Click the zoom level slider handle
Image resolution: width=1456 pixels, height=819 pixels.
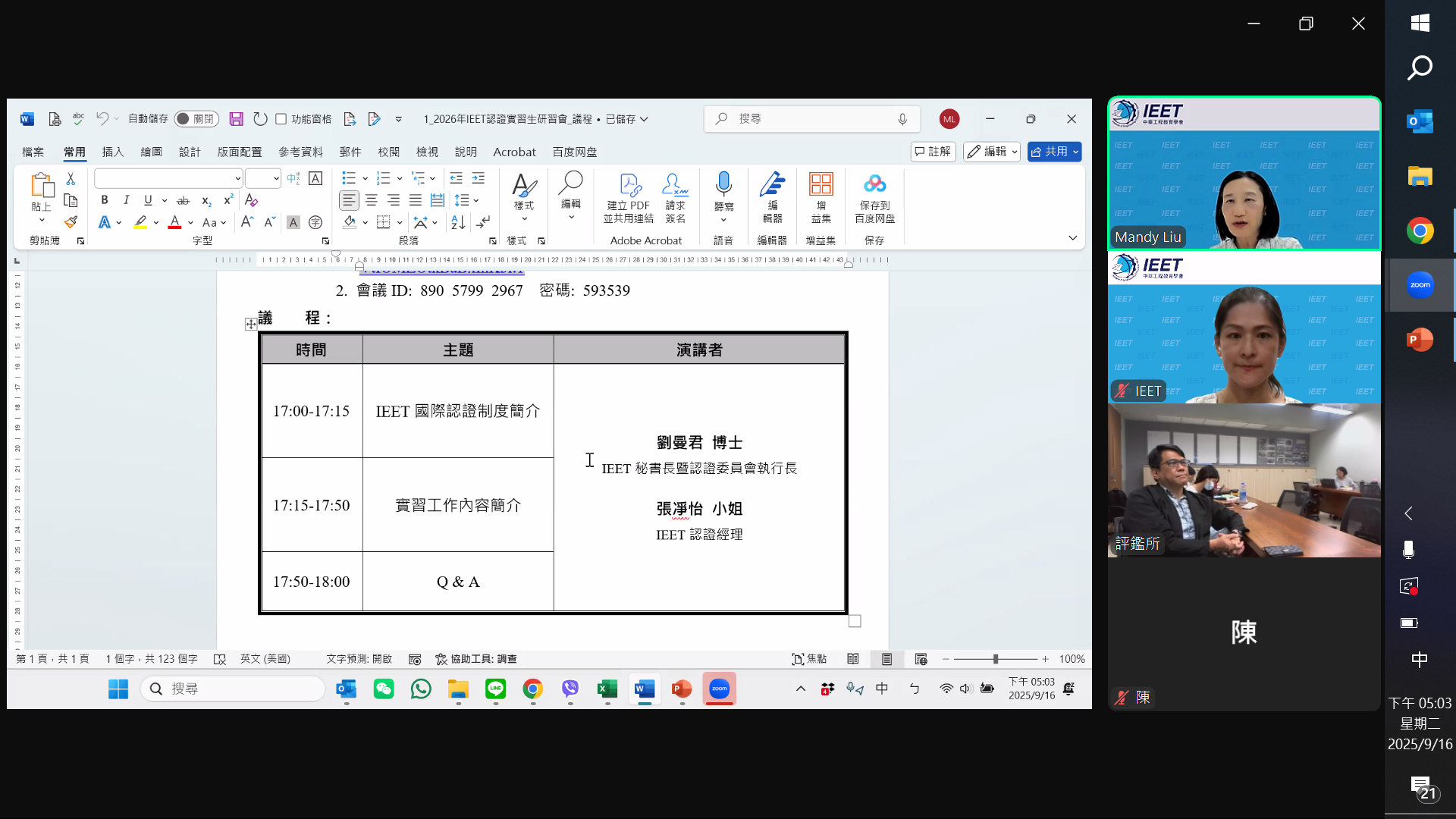pyautogui.click(x=995, y=659)
